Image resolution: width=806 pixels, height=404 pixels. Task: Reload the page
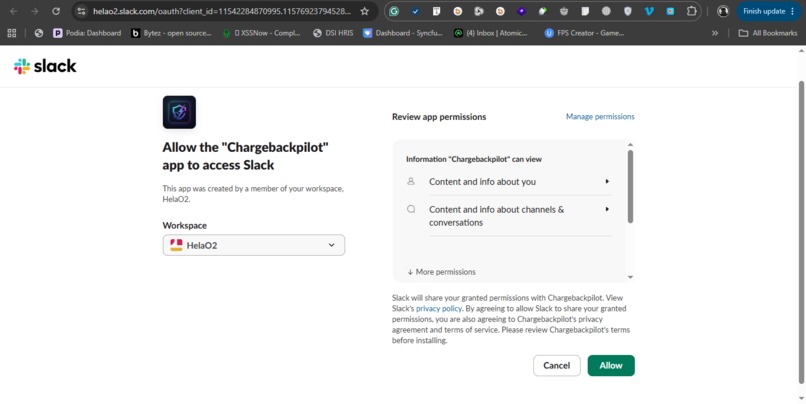click(x=56, y=11)
